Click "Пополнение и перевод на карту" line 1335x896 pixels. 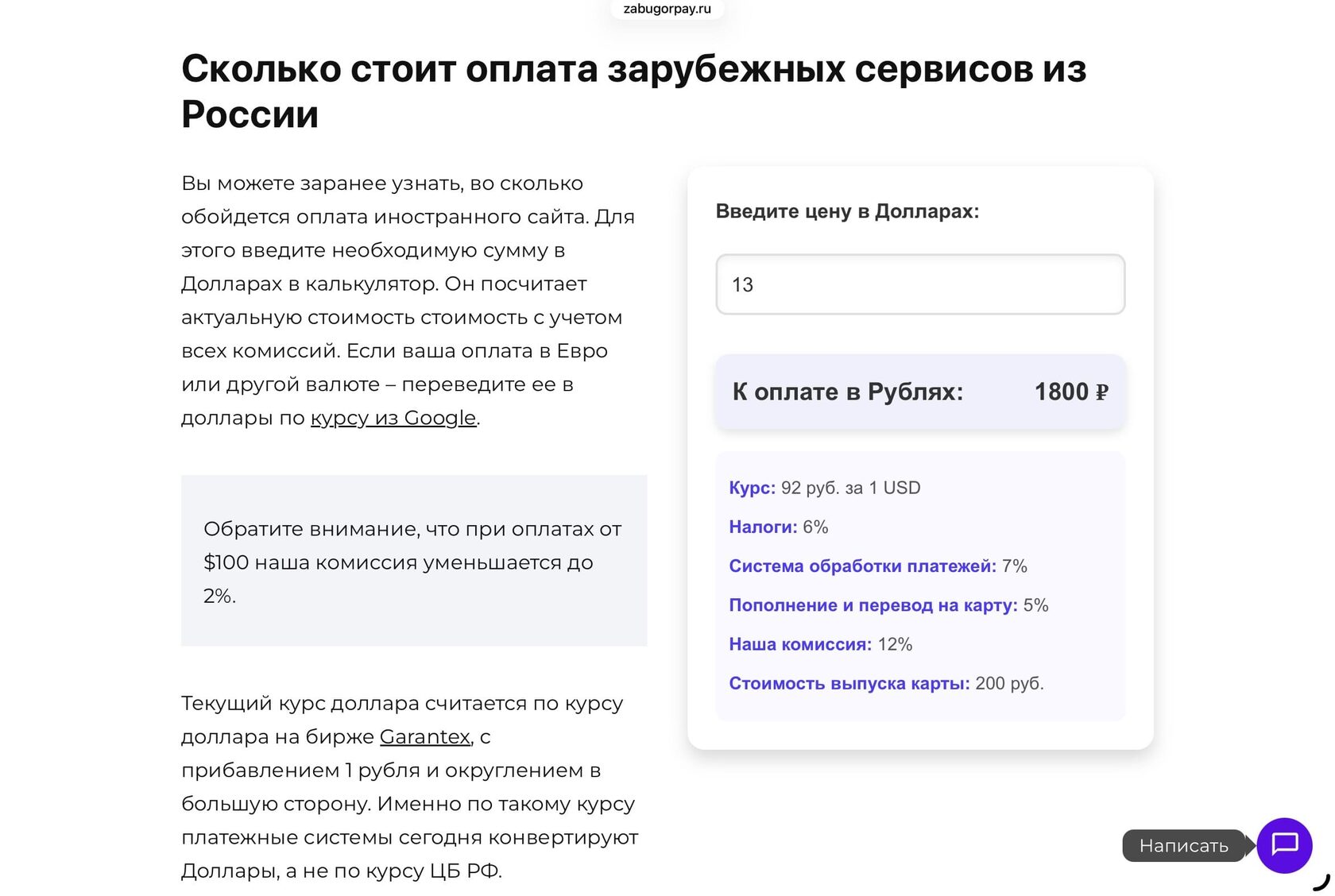[x=888, y=605]
